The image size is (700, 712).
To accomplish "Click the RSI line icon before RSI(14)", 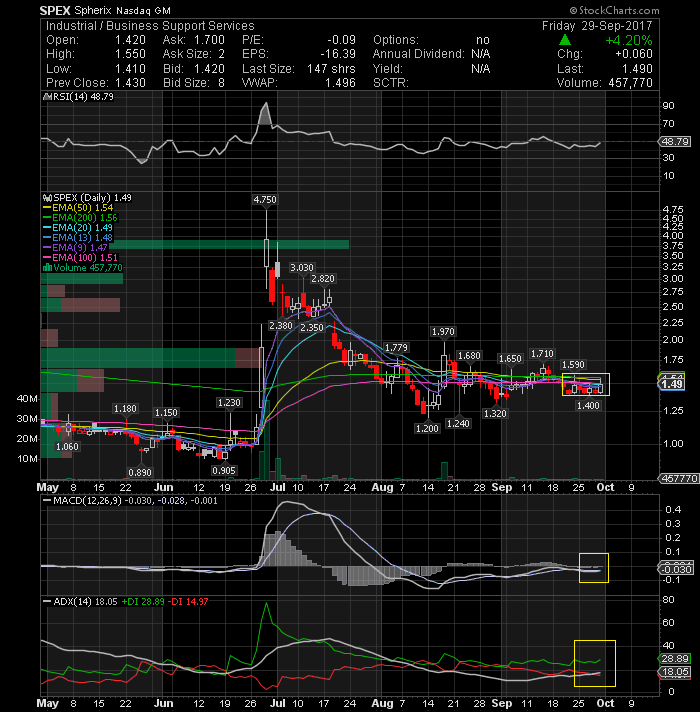I will [x=46, y=97].
